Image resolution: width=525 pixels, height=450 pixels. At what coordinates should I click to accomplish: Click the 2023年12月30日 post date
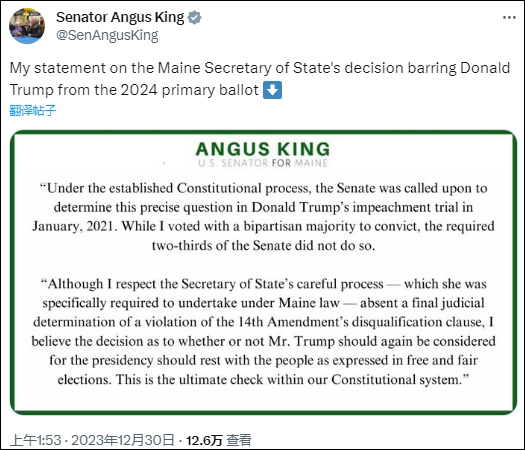(123, 440)
